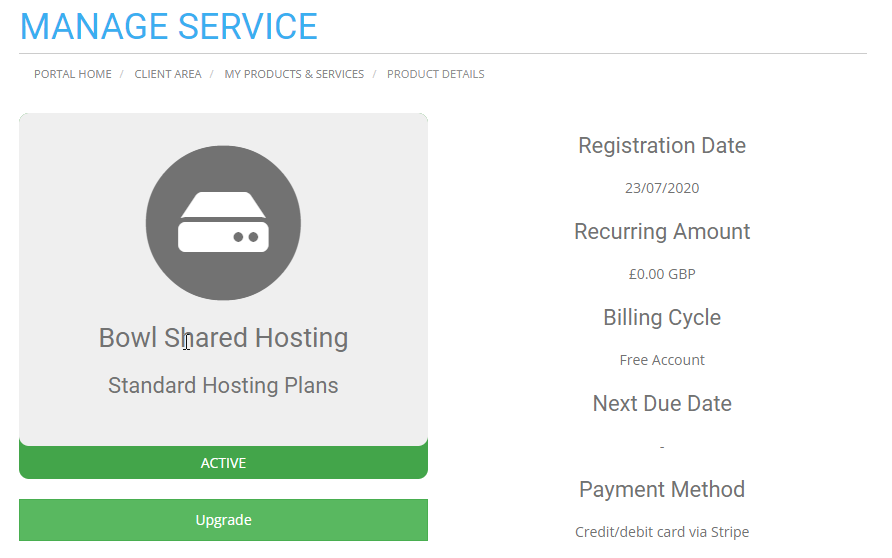Go to Client Area breadcrumb
The height and width of the screenshot is (558, 892).
(168, 74)
